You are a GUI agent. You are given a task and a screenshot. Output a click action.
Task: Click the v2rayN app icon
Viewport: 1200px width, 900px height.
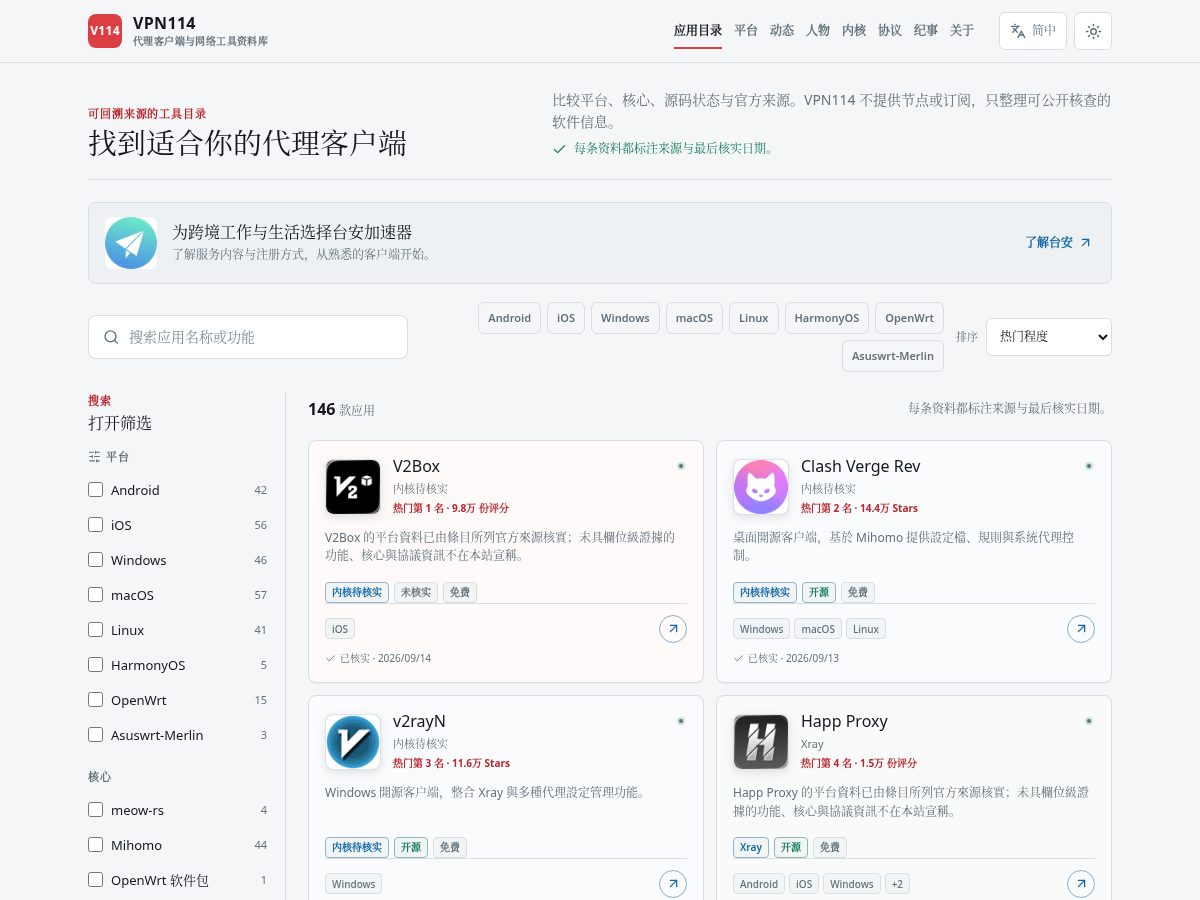click(x=353, y=742)
